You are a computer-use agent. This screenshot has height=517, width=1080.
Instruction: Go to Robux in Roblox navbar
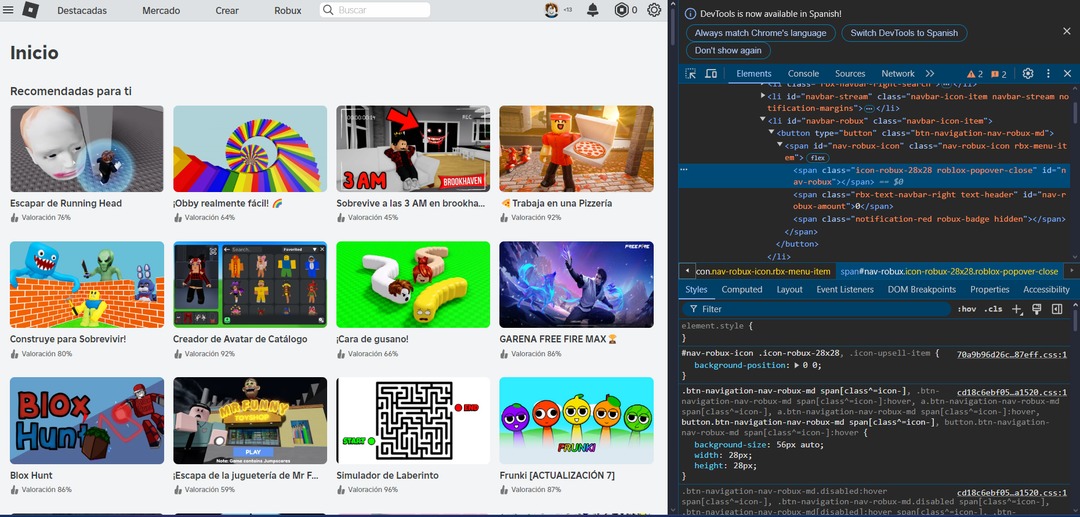[x=288, y=10]
